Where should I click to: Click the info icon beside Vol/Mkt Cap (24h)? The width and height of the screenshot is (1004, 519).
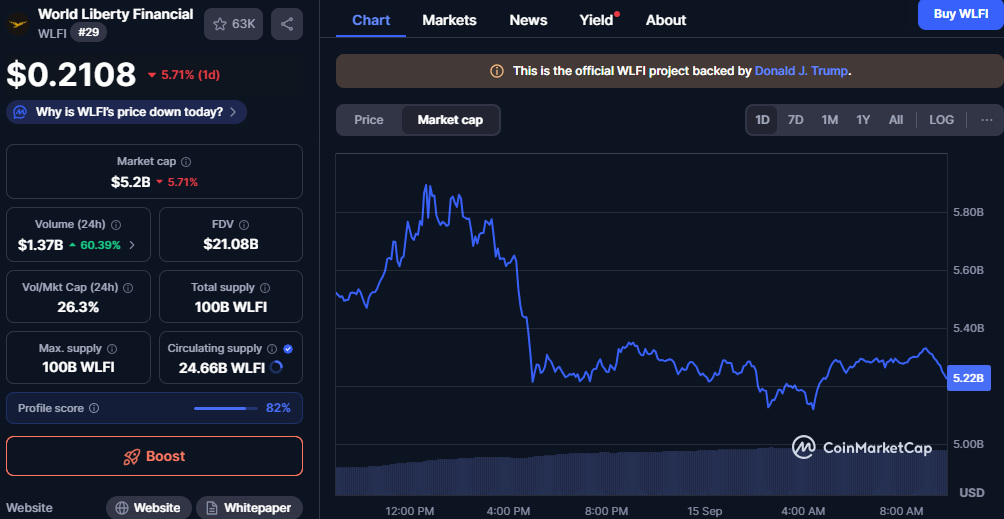pyautogui.click(x=128, y=288)
